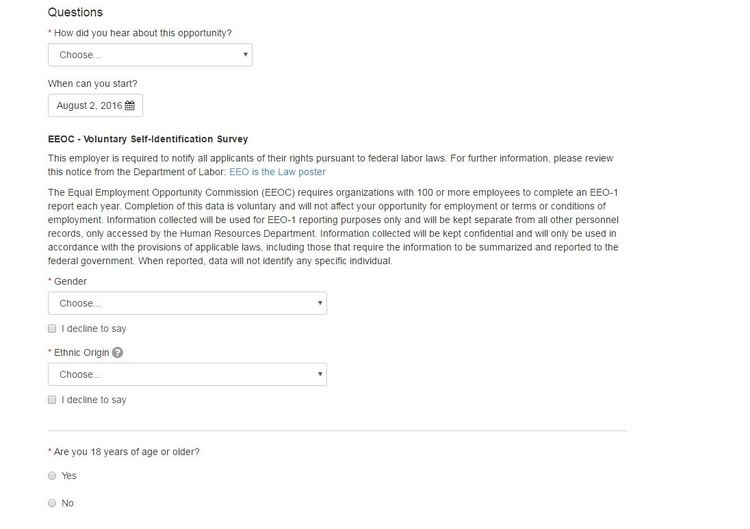Click the "When can you start?" label

pyautogui.click(x=92, y=84)
